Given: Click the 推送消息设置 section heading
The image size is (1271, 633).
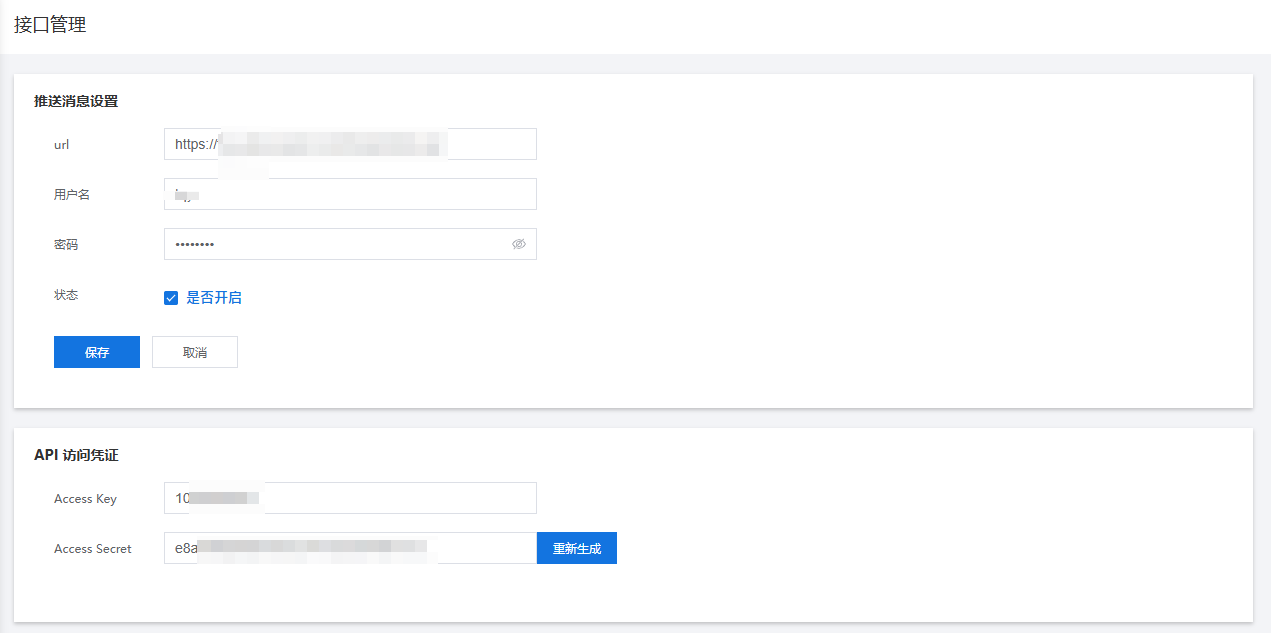Looking at the screenshot, I should pyautogui.click(x=76, y=101).
